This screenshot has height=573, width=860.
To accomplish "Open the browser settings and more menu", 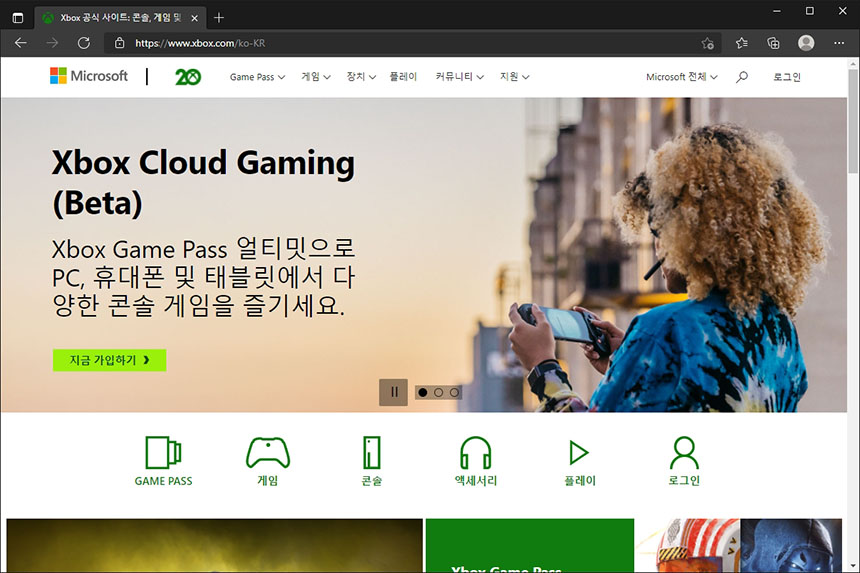I will coord(839,43).
